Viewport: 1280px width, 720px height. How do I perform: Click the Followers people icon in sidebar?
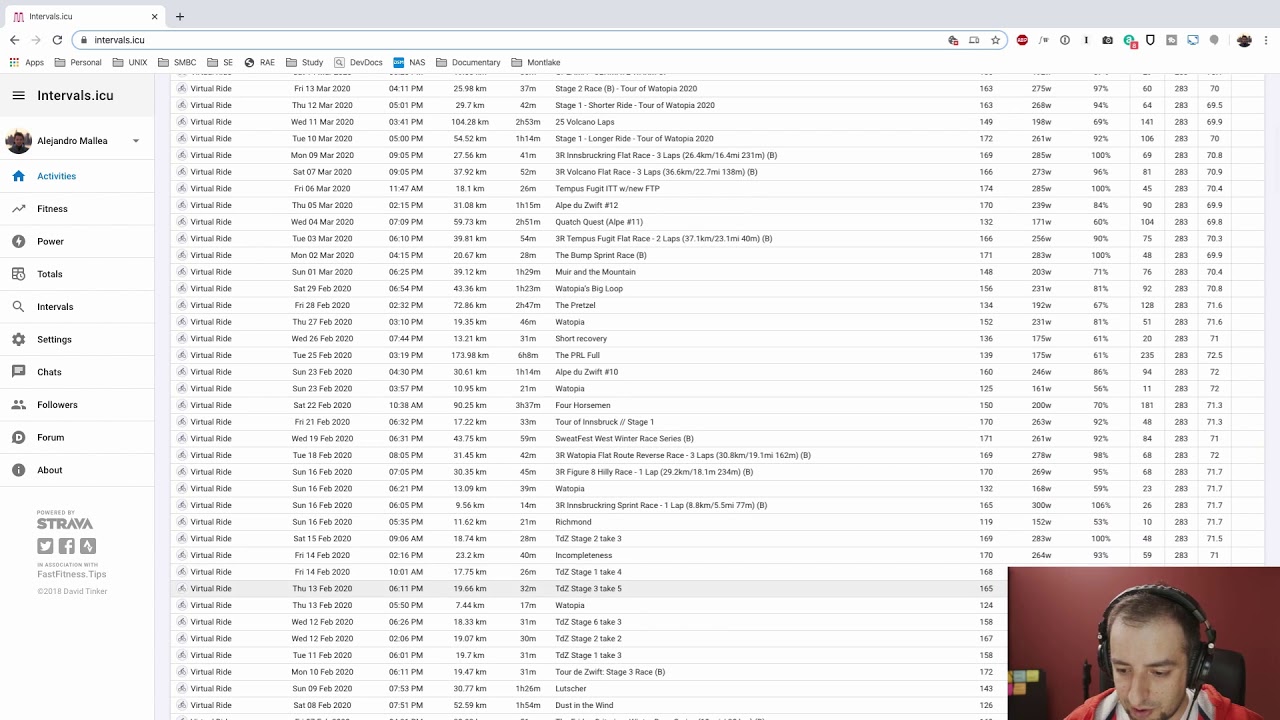pyautogui.click(x=18, y=405)
